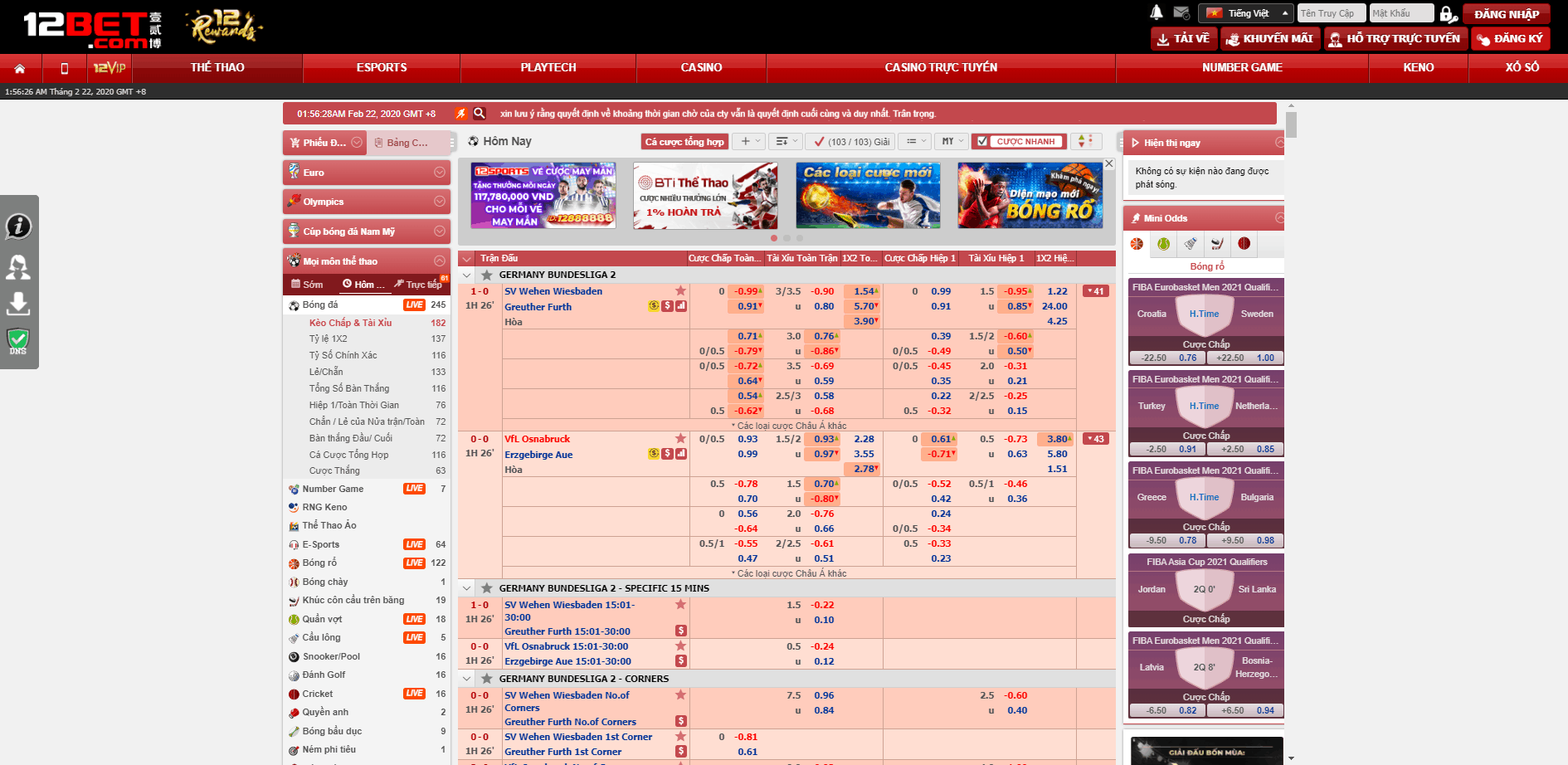Screen dimensions: 1568x765
Task: Open the customer support agent sidebar icon
Action: pyautogui.click(x=18, y=266)
